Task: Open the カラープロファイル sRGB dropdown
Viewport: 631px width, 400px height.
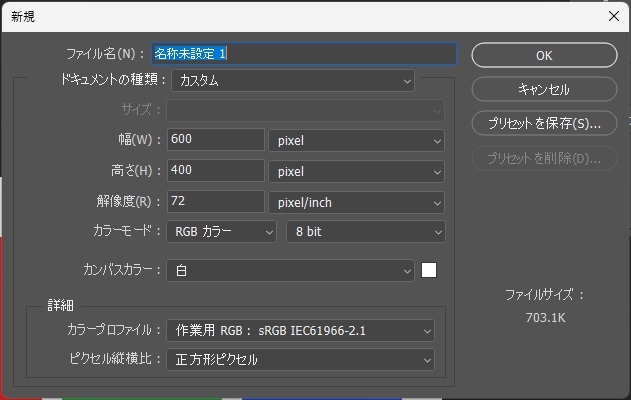Action: 301,331
